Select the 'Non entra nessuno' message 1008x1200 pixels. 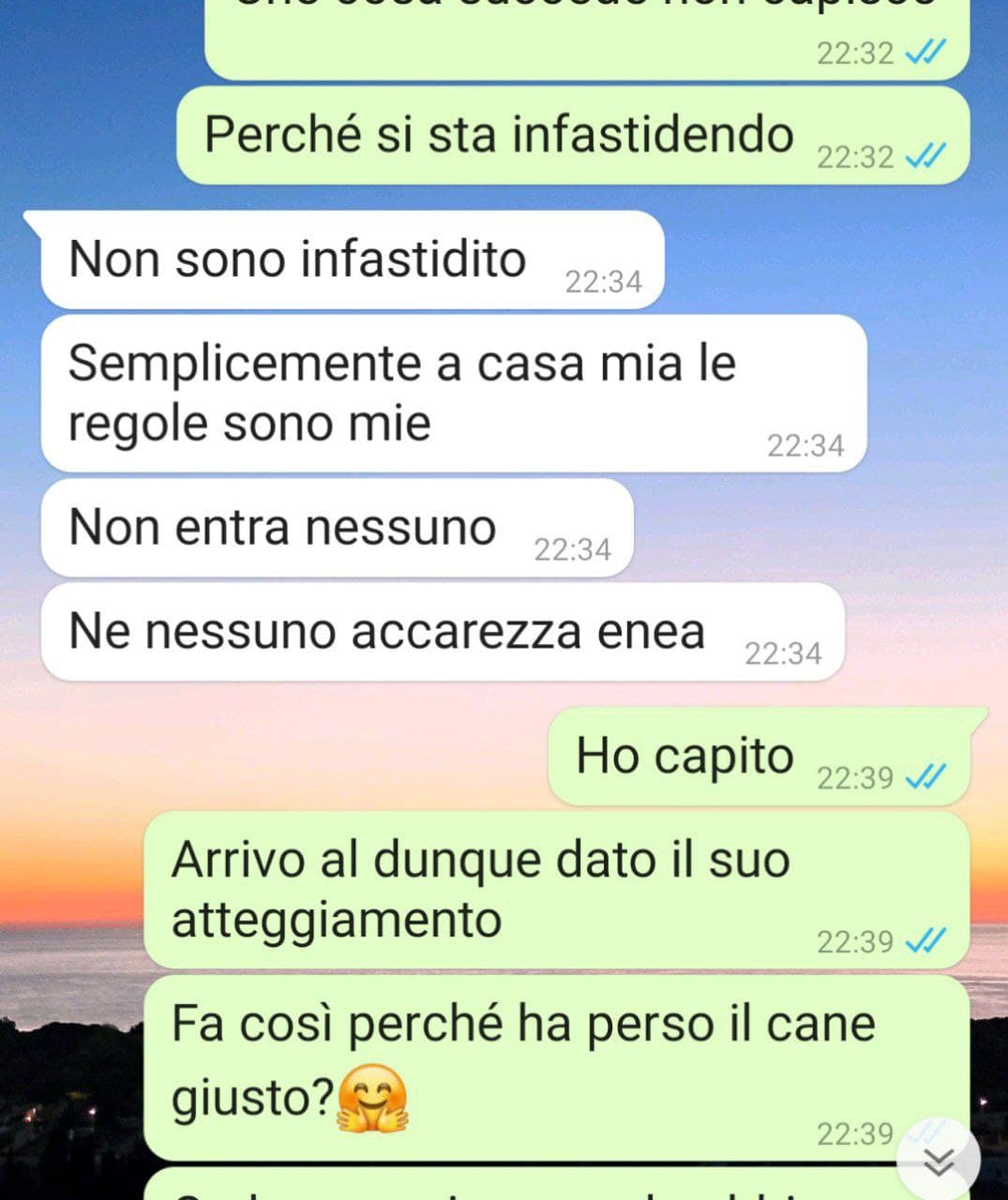(338, 528)
